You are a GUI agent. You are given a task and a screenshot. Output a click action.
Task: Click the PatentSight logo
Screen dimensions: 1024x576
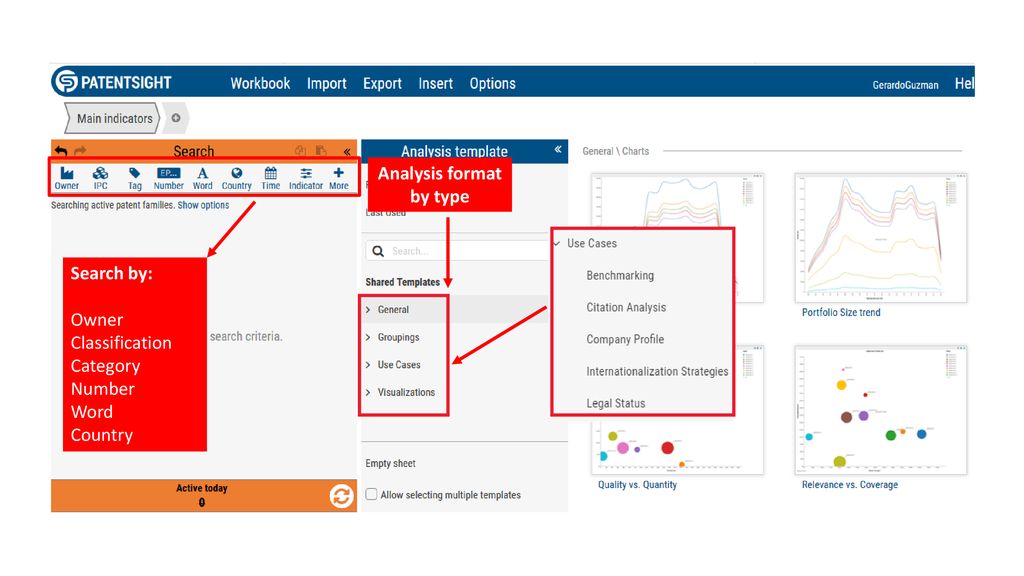click(113, 82)
